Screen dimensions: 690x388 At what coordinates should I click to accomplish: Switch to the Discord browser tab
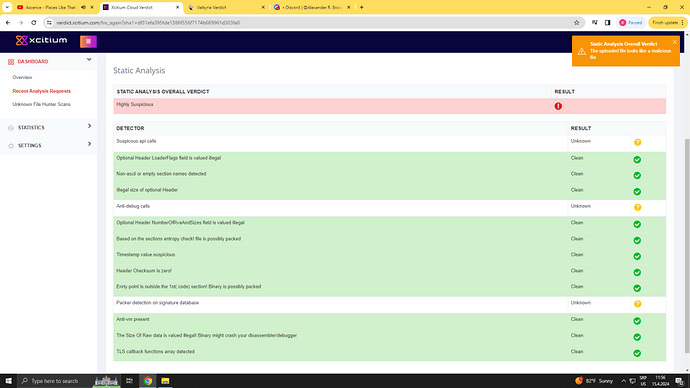pos(312,7)
